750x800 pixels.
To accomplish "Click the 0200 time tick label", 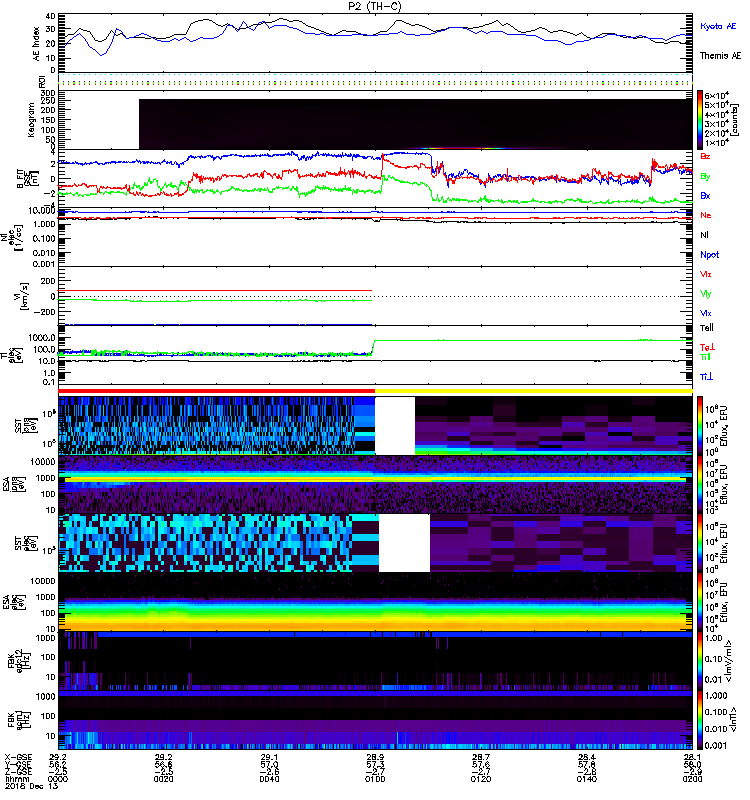I will [x=692, y=779].
